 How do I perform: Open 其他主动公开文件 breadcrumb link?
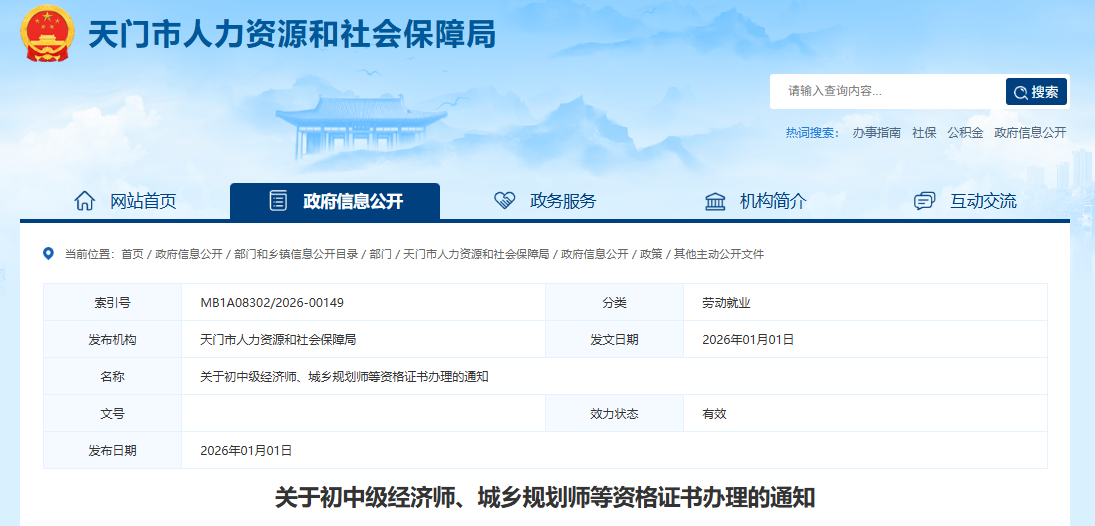coord(718,254)
